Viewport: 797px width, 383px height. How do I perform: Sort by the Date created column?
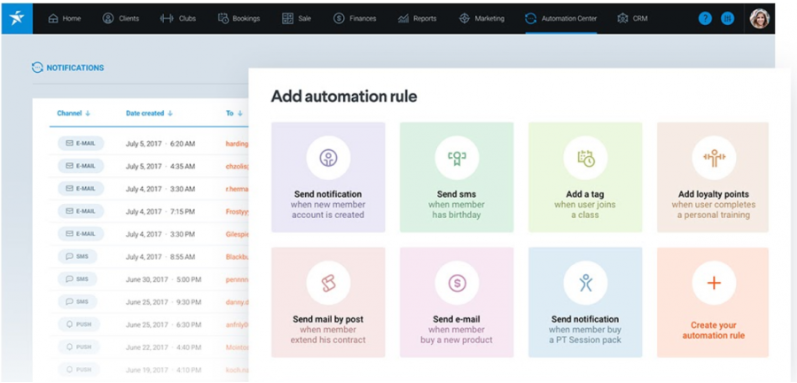point(149,113)
